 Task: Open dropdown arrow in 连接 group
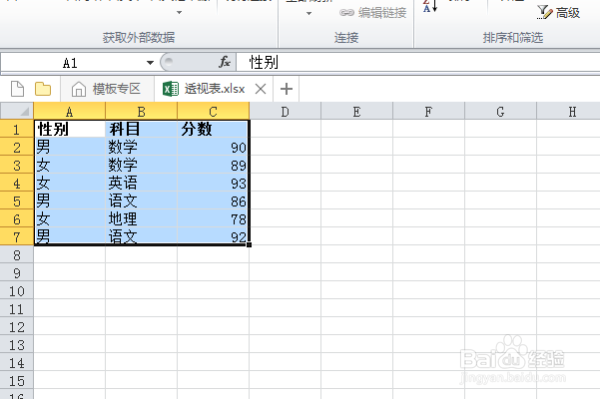click(309, 13)
